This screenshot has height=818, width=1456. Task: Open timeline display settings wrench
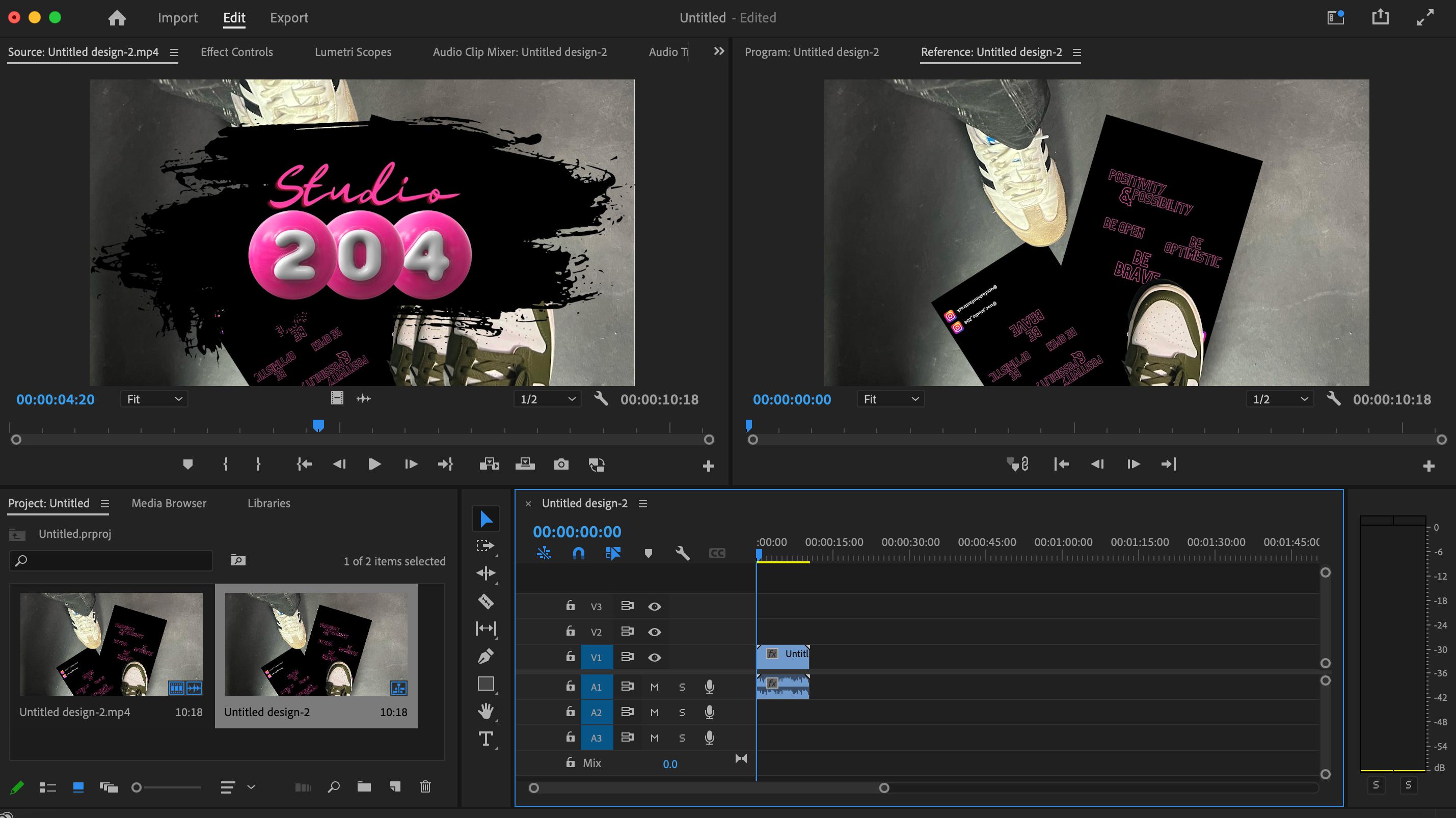[682, 553]
